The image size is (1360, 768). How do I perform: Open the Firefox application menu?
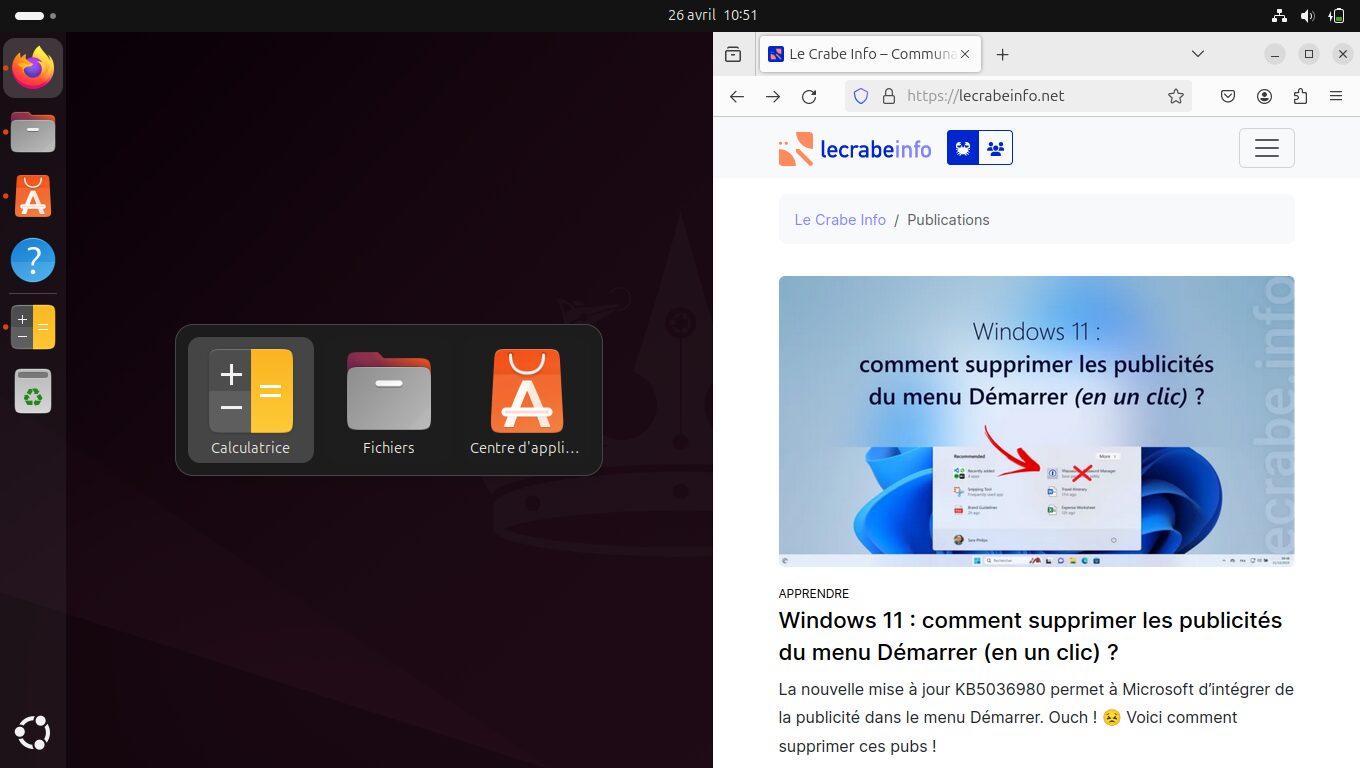(1336, 96)
